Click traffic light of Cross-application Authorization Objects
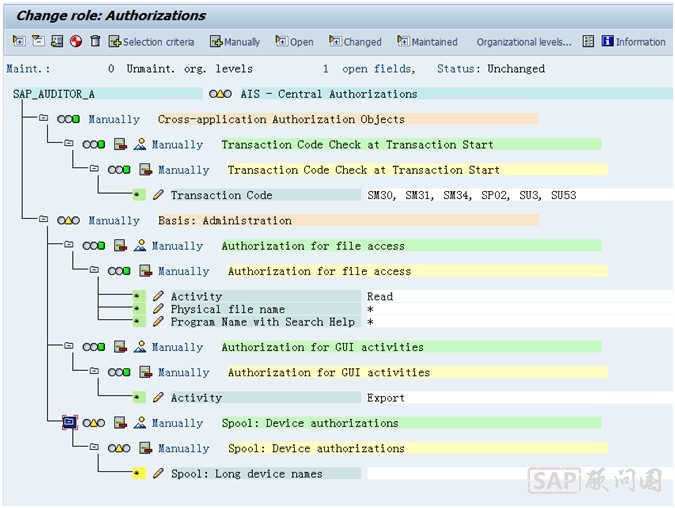The width and height of the screenshot is (675, 508). click(68, 119)
